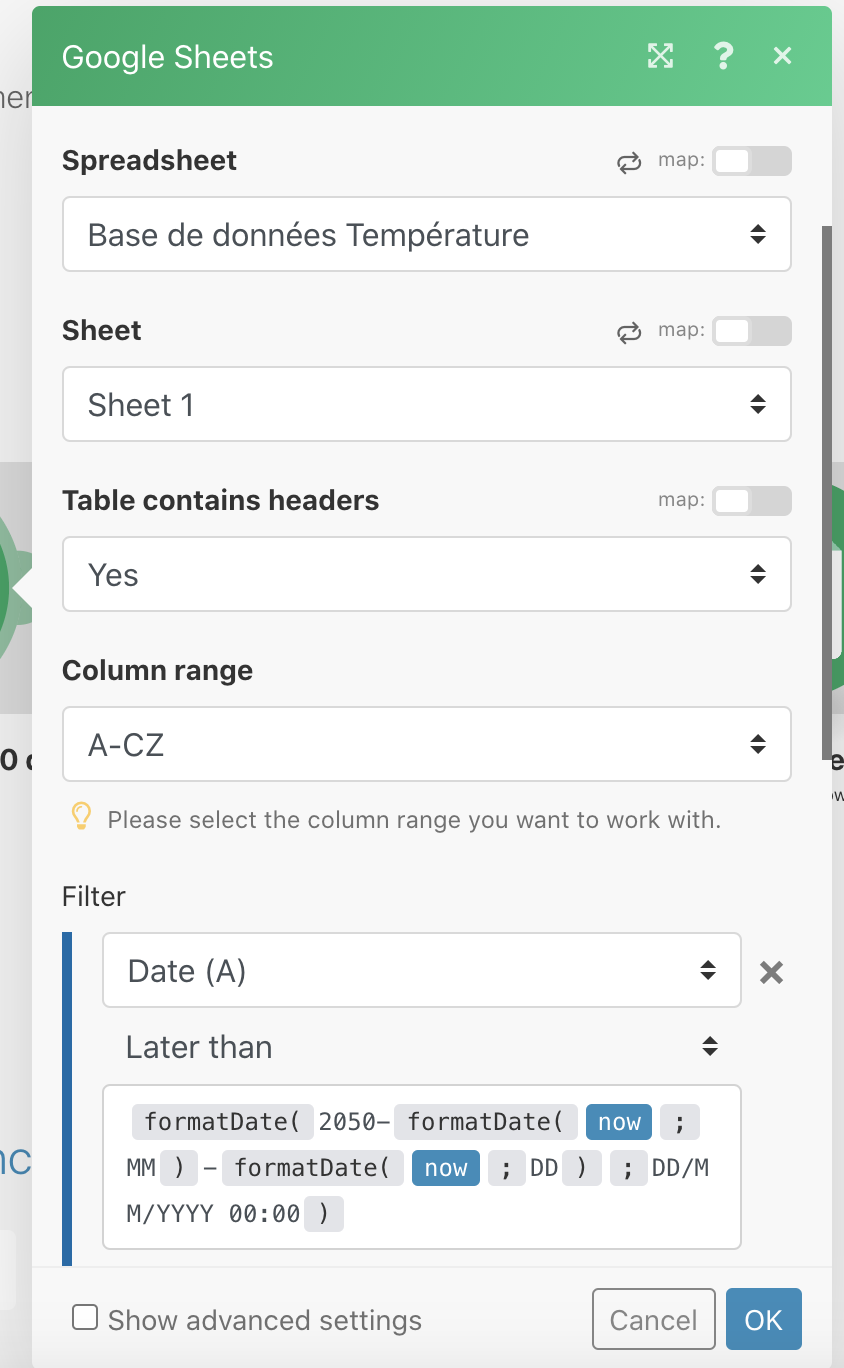Click the expand dialog fullscreen icon
The height and width of the screenshot is (1368, 844).
point(660,56)
